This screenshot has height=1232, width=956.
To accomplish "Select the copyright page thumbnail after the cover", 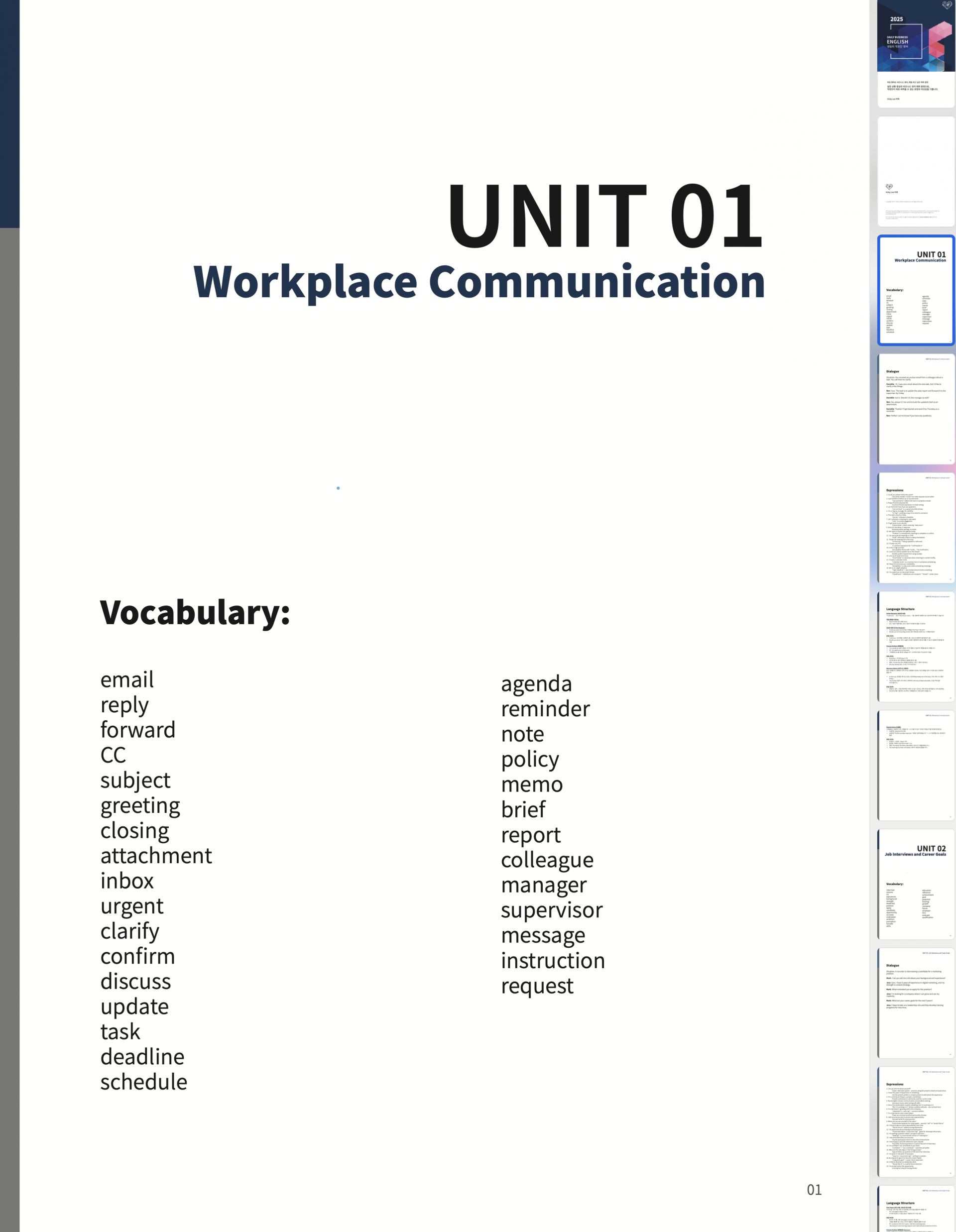I will point(915,172).
